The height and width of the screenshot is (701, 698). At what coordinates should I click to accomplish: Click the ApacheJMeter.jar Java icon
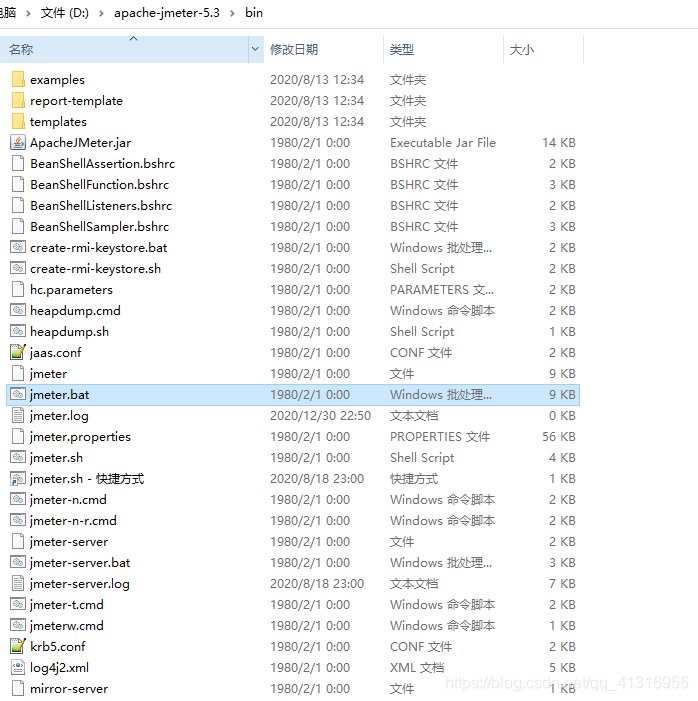[x=18, y=143]
